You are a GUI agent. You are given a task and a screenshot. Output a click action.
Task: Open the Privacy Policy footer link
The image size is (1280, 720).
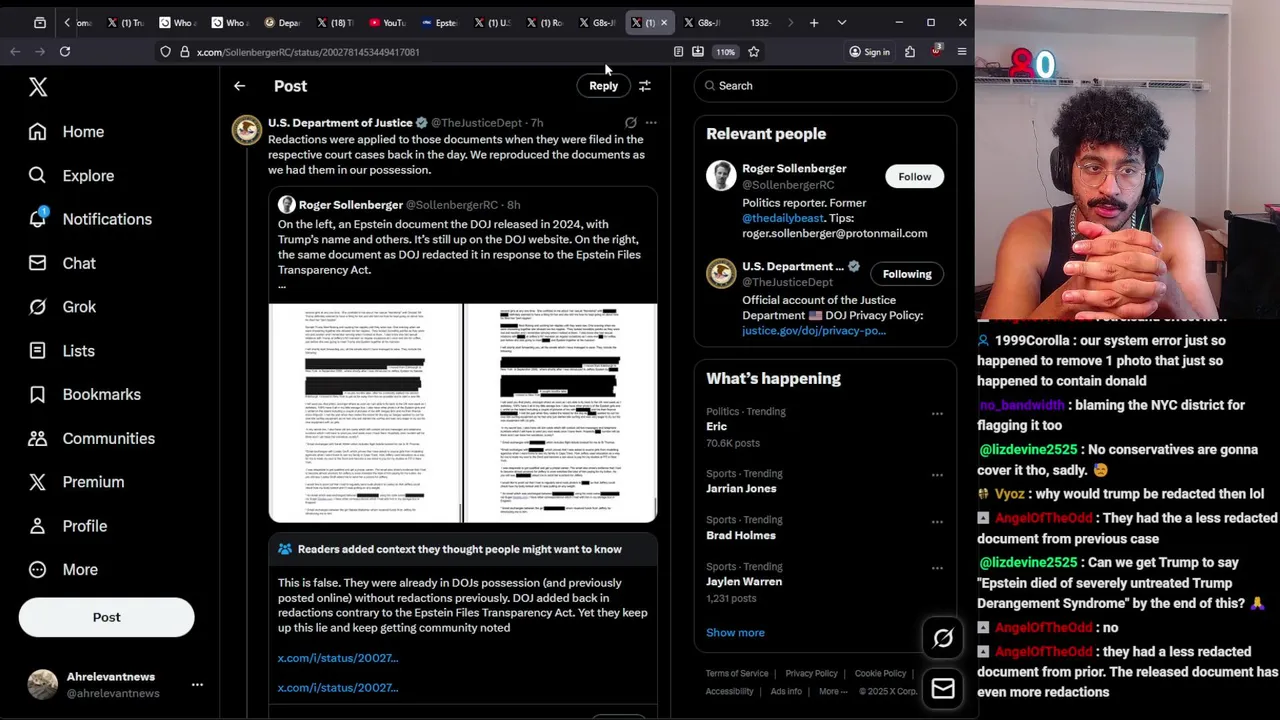pos(811,674)
